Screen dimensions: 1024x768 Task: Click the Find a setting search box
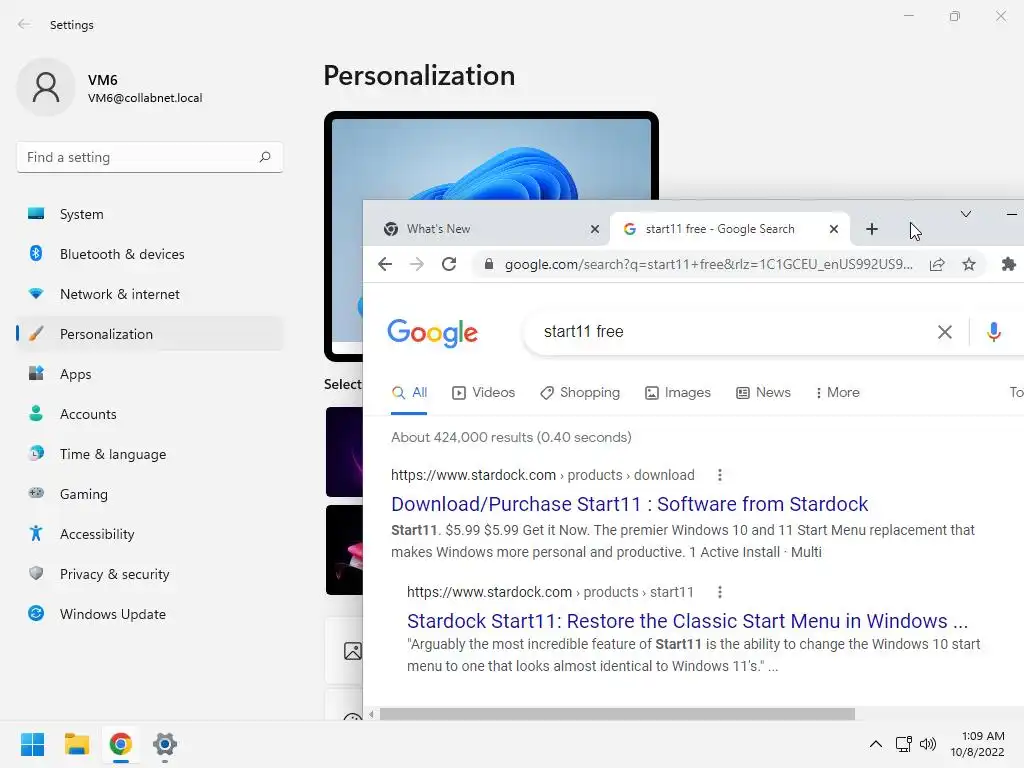(x=150, y=157)
